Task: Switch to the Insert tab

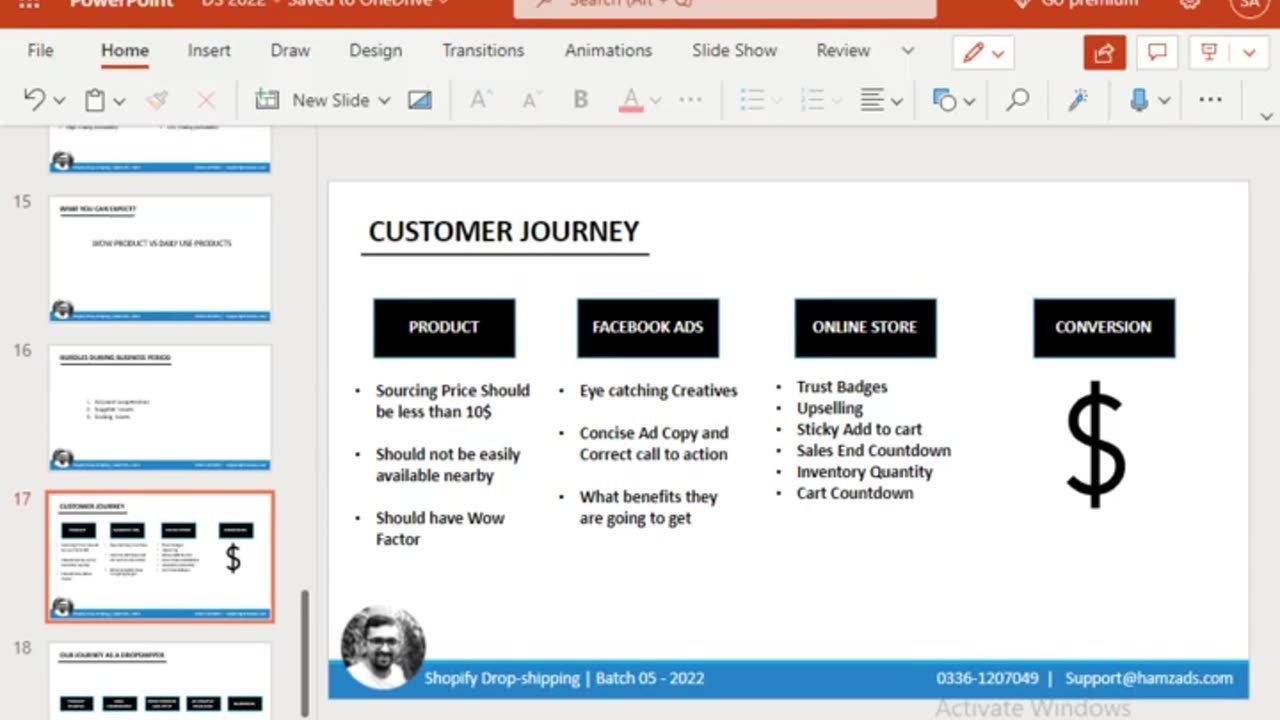Action: pyautogui.click(x=209, y=50)
